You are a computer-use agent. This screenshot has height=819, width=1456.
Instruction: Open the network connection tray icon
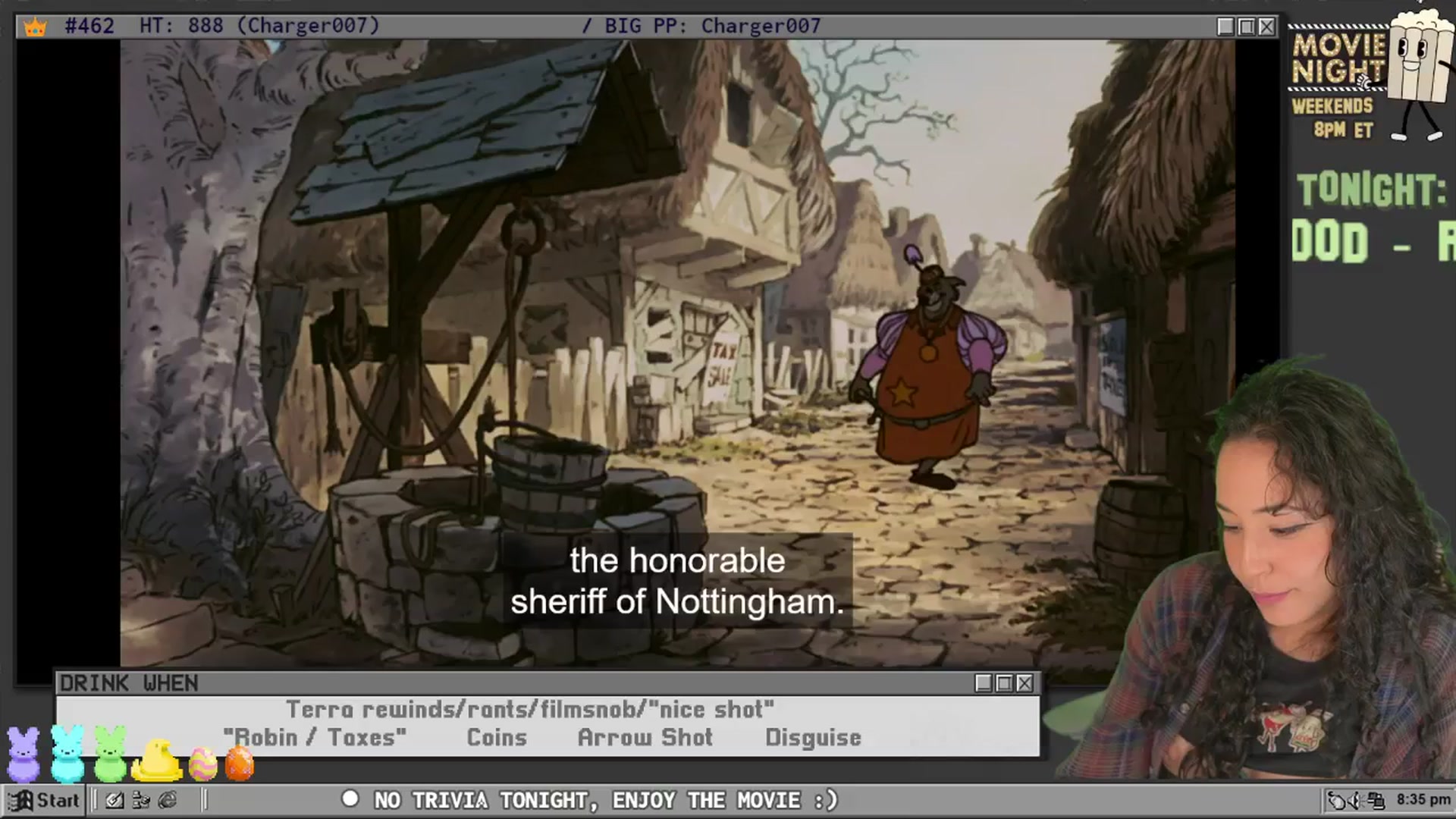click(x=1376, y=800)
